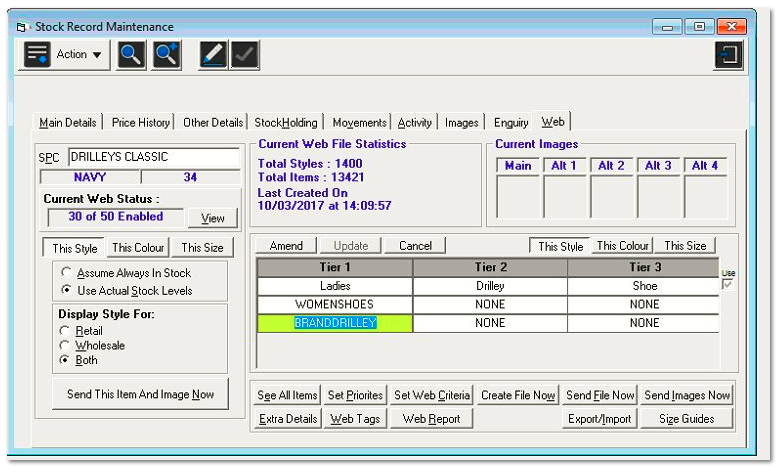Viewport: 776px width, 473px height.
Task: Select left-panel This Size tab
Action: pos(202,247)
